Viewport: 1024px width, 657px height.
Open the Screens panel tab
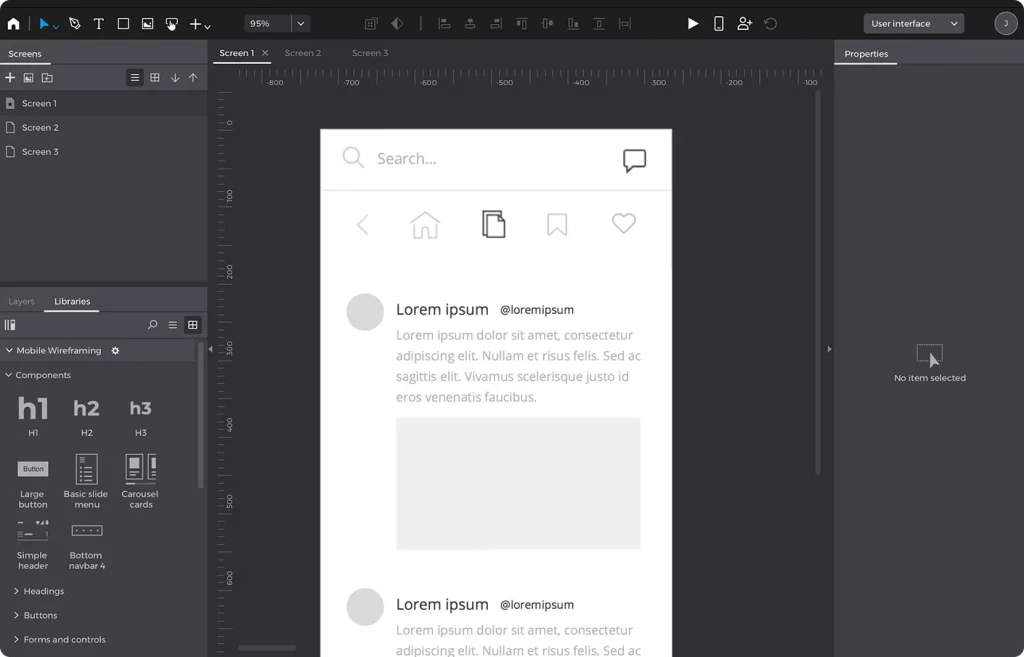point(25,54)
